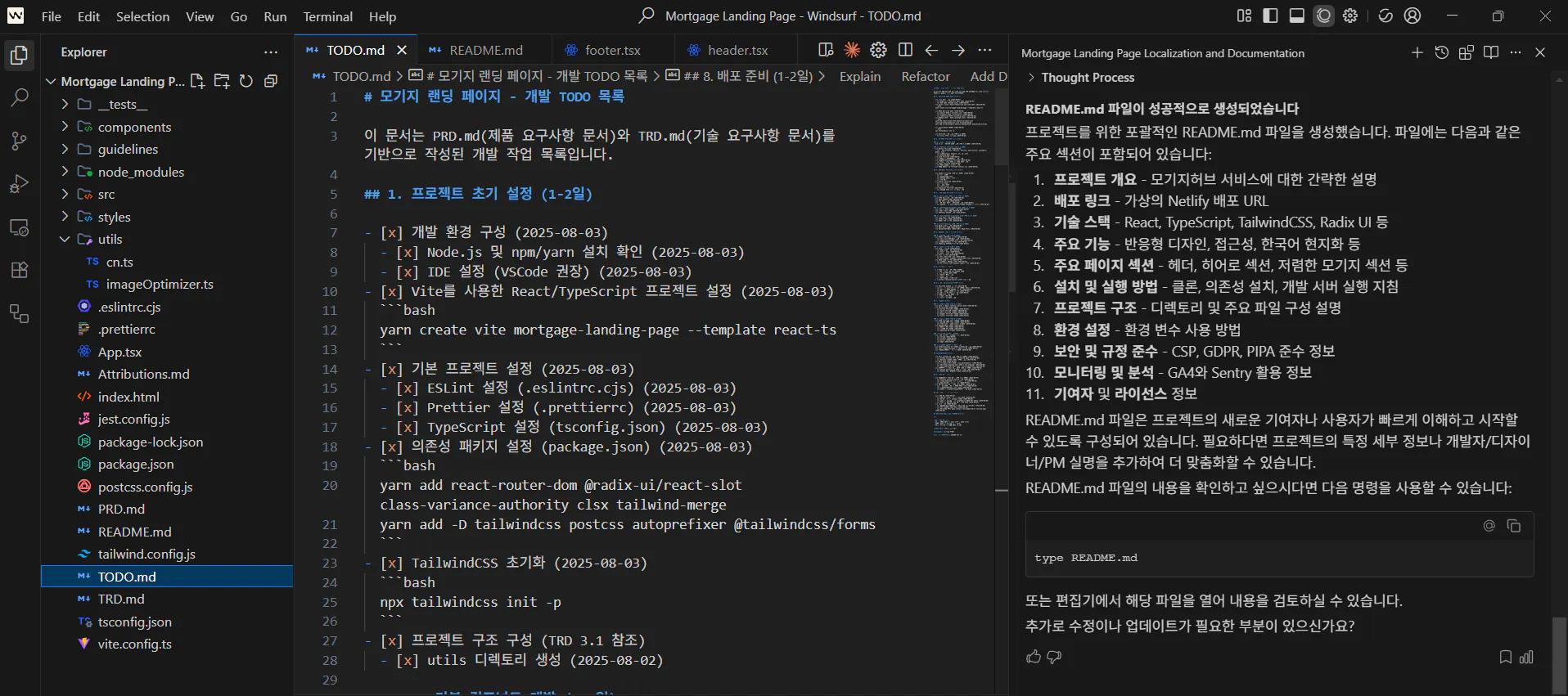Viewport: 1568px width, 696px height.
Task: Expand the node_modules folder
Action: pyautogui.click(x=65, y=172)
